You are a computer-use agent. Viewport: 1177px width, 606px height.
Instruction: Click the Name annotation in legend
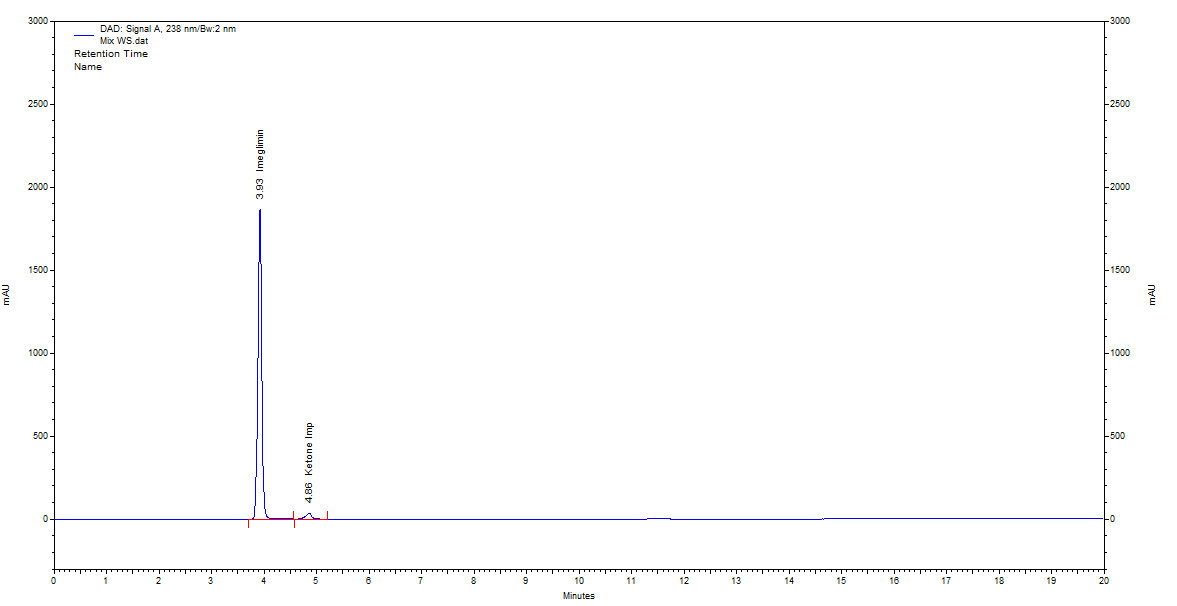tap(88, 67)
